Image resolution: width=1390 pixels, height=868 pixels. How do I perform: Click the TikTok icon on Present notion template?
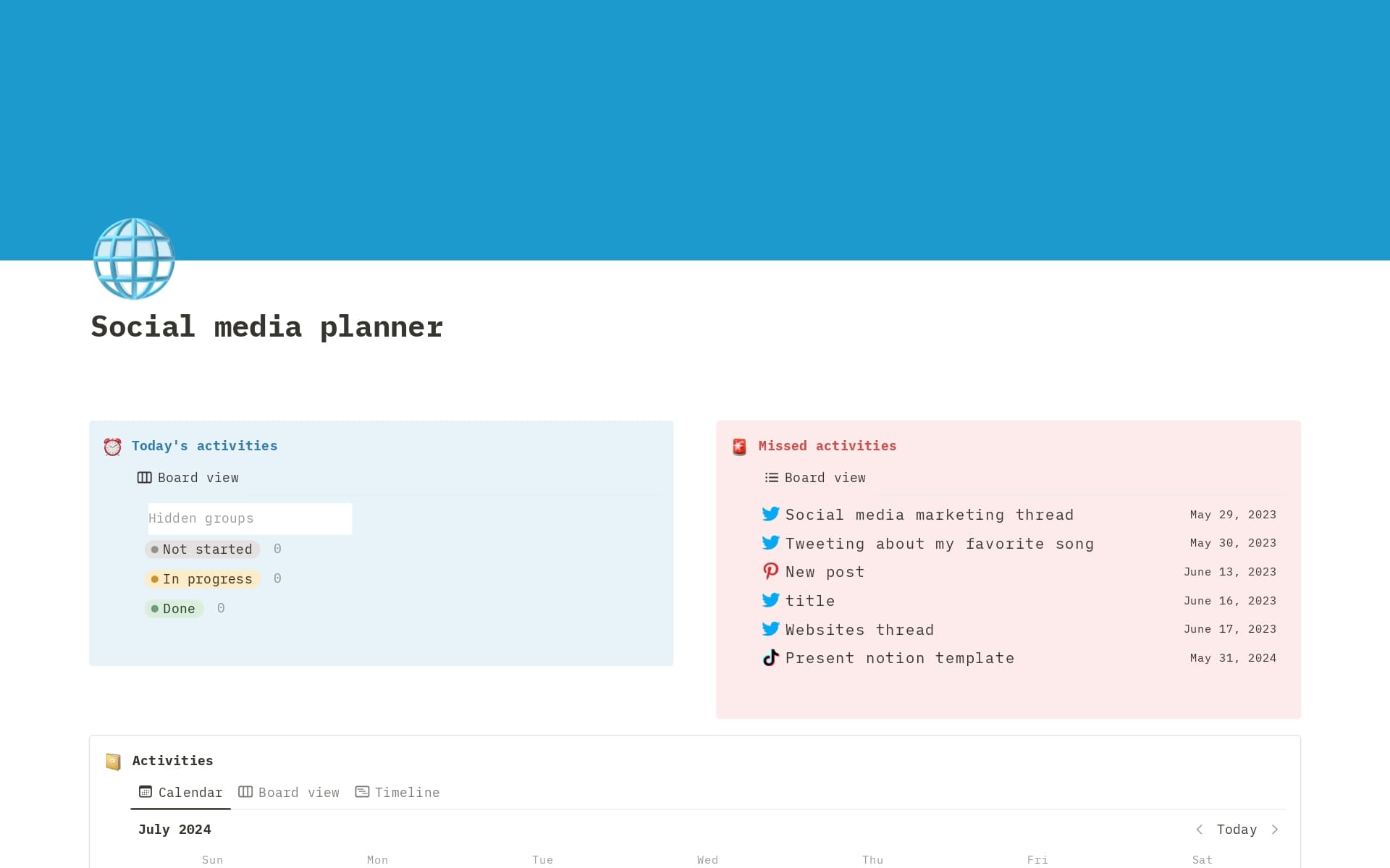(x=771, y=657)
